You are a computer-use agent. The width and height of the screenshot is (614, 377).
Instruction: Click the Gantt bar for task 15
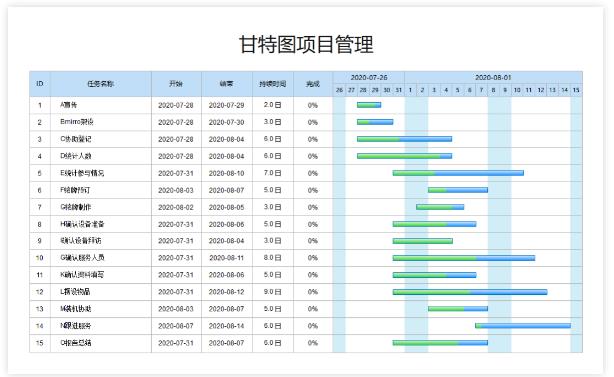[x=440, y=343]
